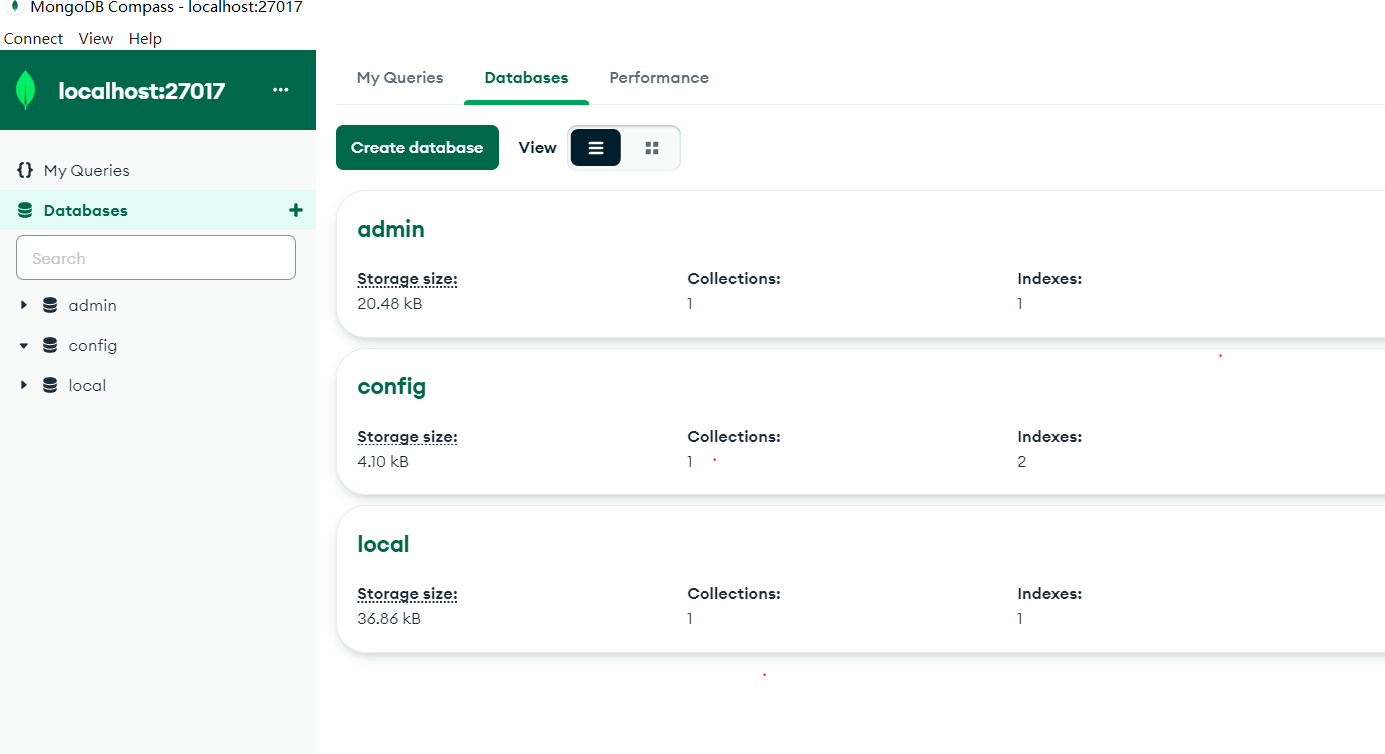The height and width of the screenshot is (754, 1385).
Task: Open the View menu
Action: click(96, 38)
